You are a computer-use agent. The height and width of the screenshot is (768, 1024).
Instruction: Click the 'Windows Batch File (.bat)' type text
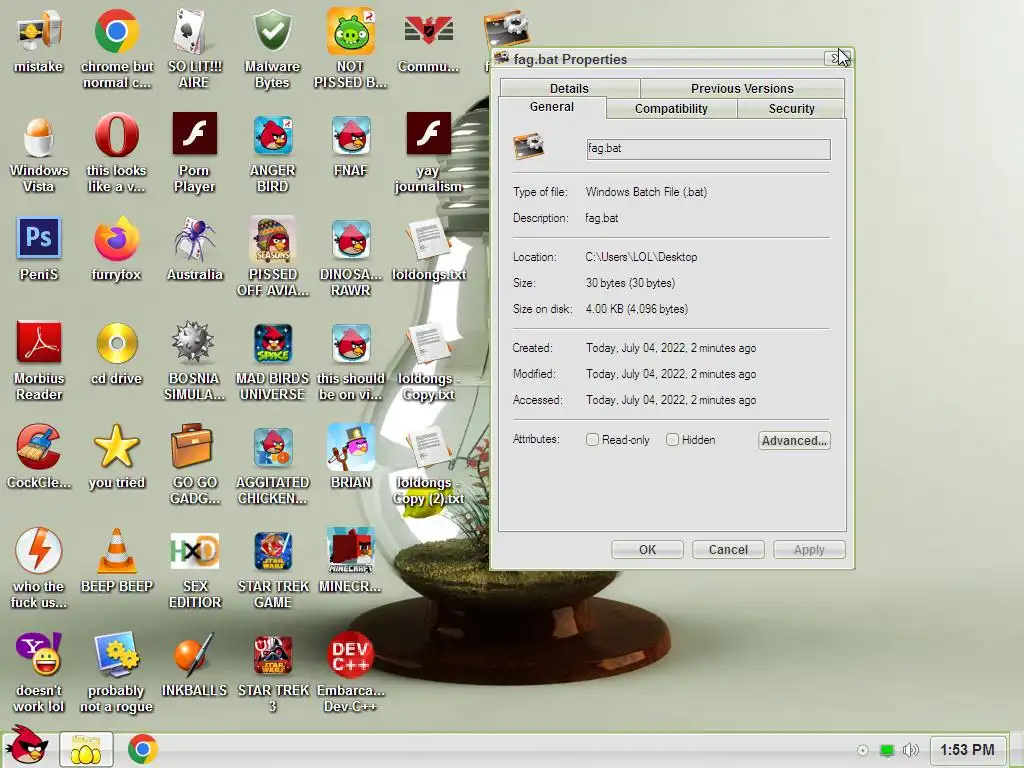pos(646,192)
